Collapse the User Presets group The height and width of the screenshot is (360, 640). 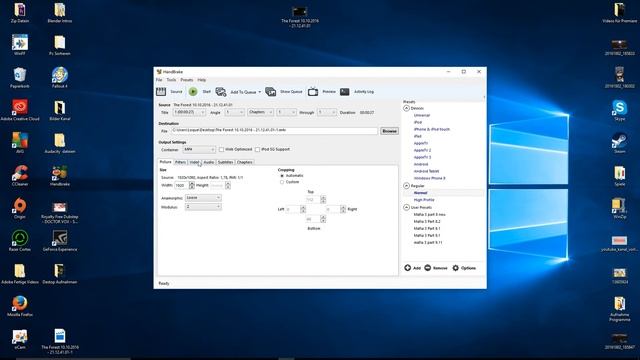click(x=407, y=207)
